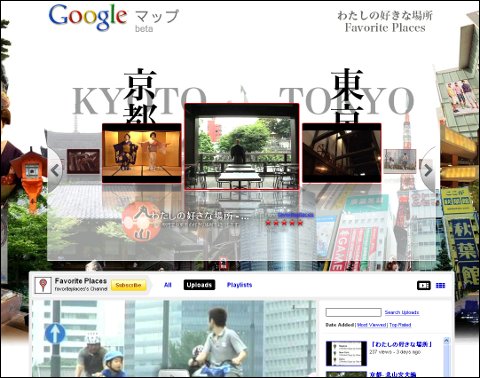Viewport: 480px width, 378px height.
Task: Click the right carousel arrow
Action: pyautogui.click(x=428, y=170)
